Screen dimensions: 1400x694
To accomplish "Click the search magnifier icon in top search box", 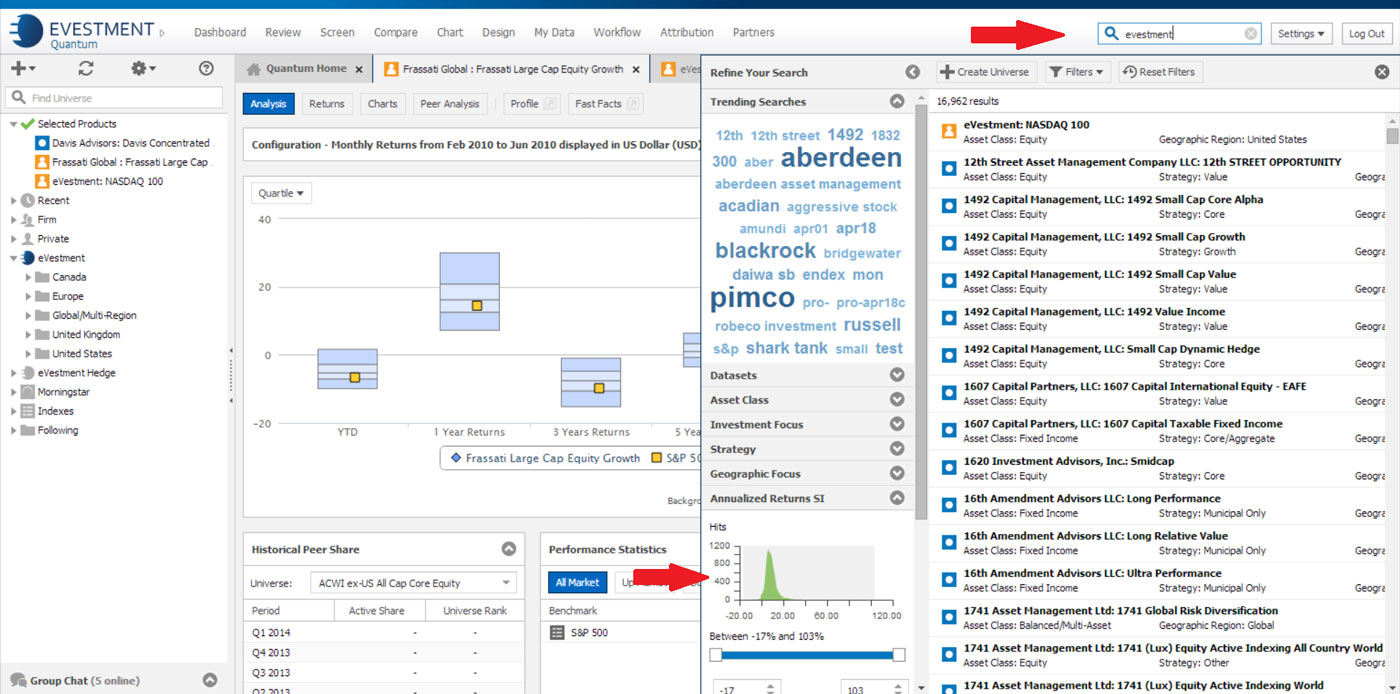I will coord(1111,34).
